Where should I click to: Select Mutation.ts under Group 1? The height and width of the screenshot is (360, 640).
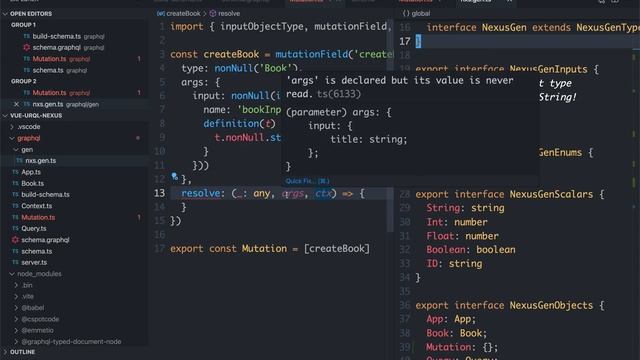pyautogui.click(x=49, y=59)
